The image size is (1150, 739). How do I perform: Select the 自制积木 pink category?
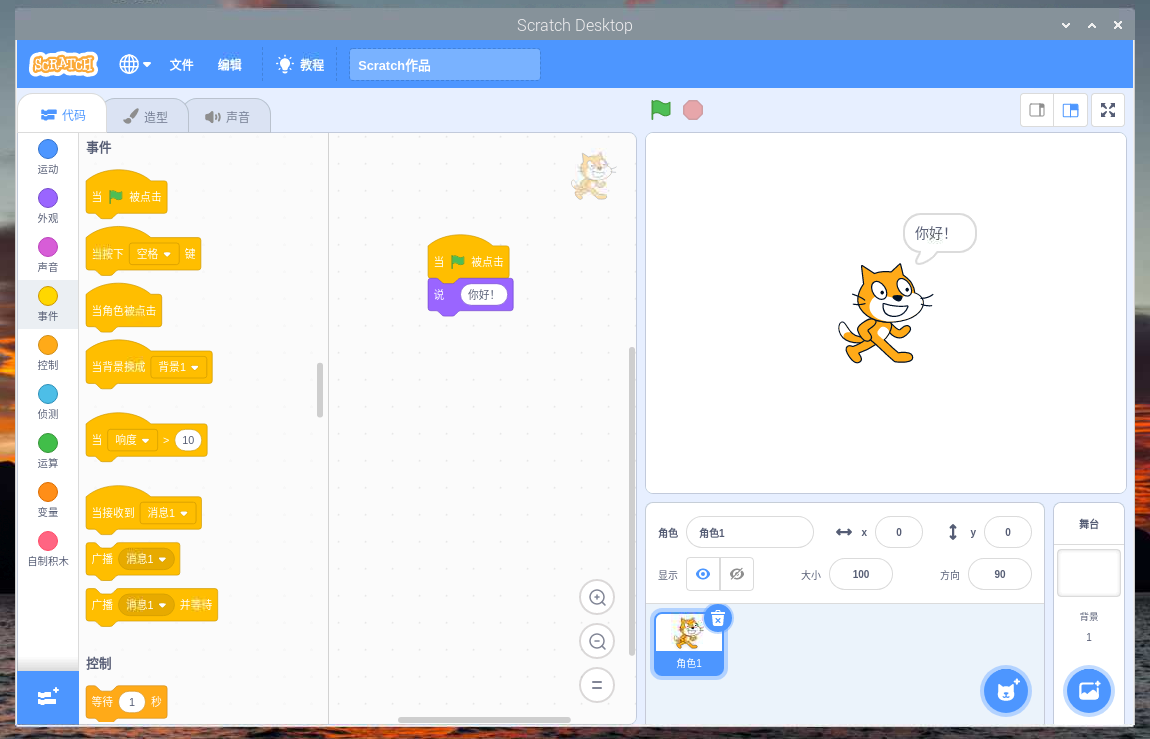point(48,550)
